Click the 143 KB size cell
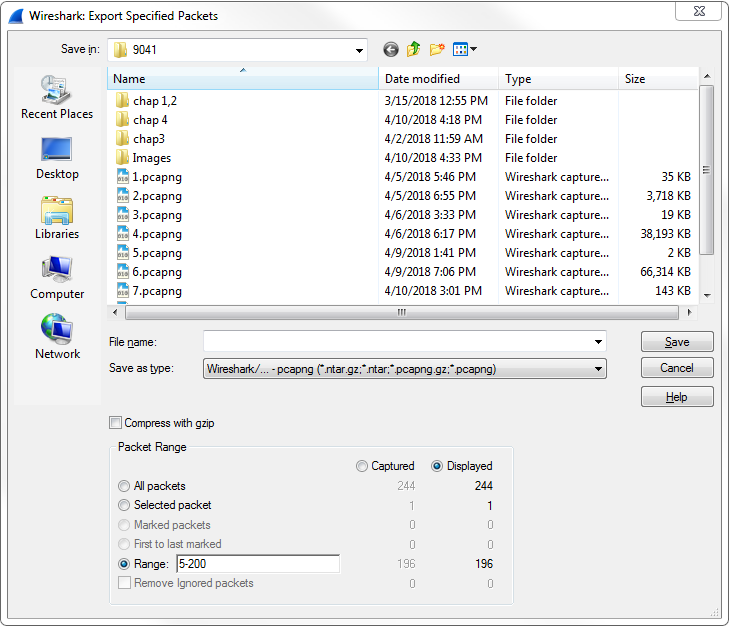Viewport: 730px width, 628px height. [673, 290]
